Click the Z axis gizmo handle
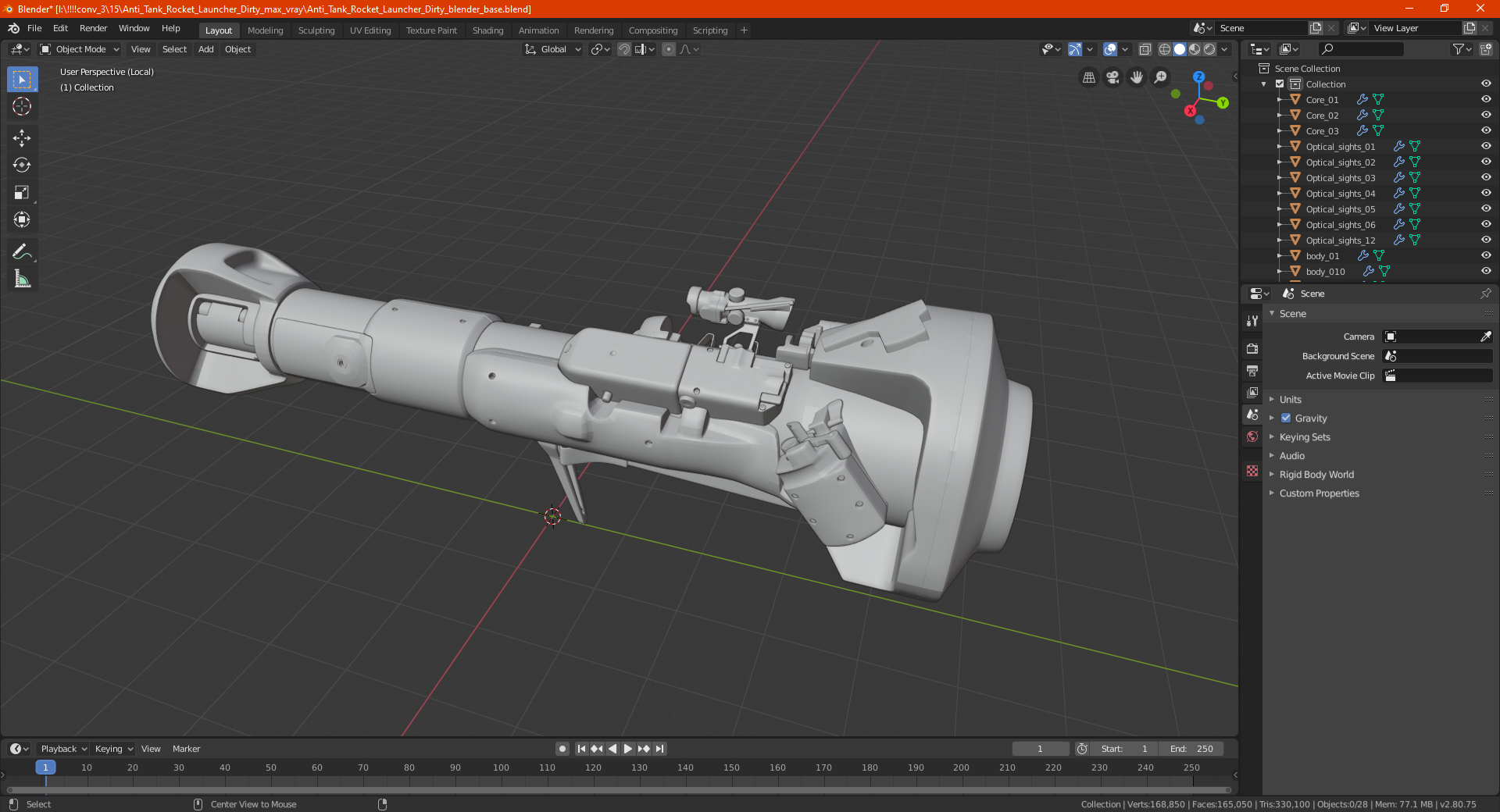Screen dimensions: 1500x812 point(1198,77)
